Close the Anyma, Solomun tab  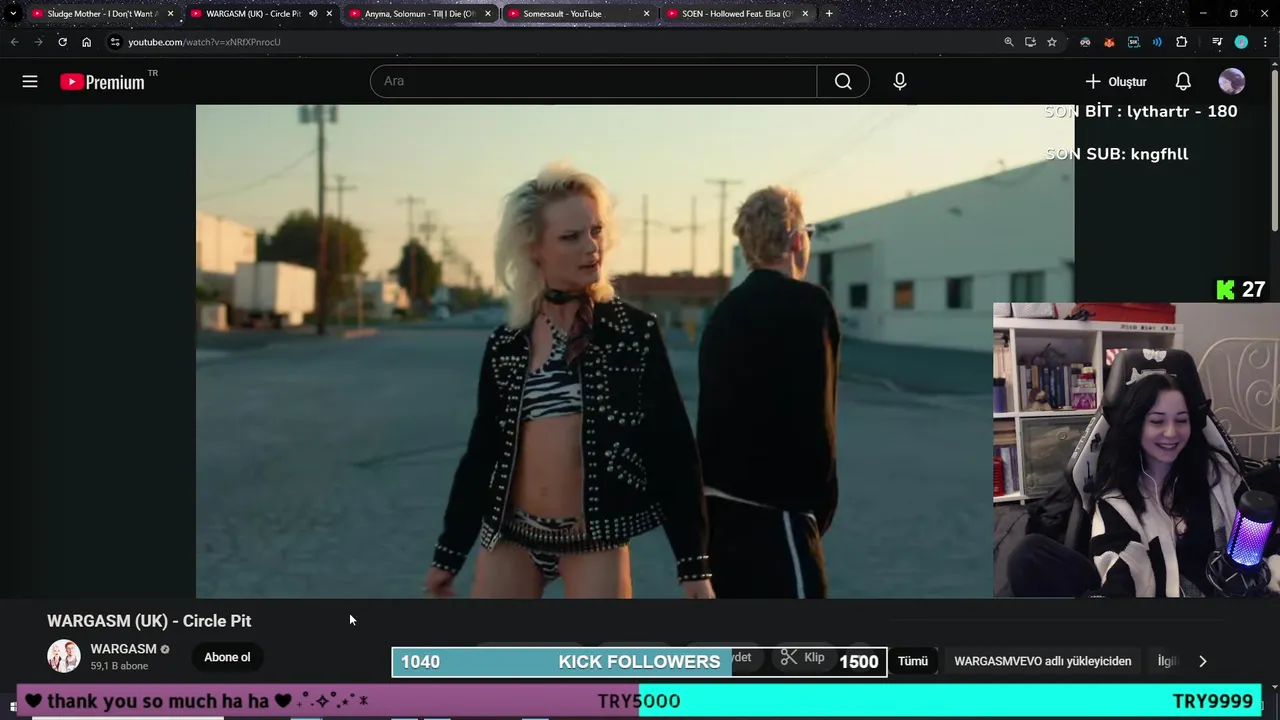[x=488, y=14]
